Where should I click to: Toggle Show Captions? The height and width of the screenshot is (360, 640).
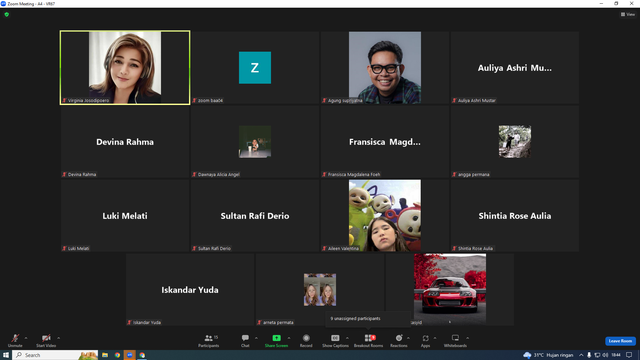pos(335,340)
